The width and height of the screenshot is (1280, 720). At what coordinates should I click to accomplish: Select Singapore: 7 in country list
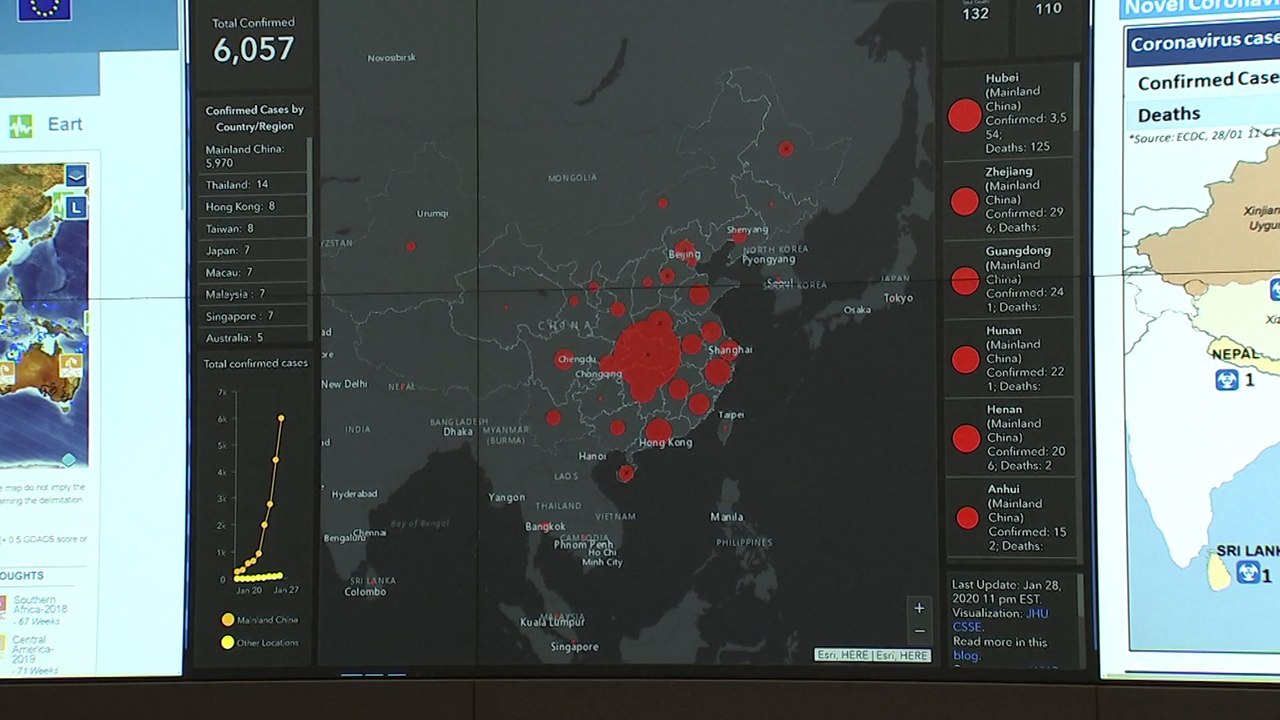(x=251, y=316)
